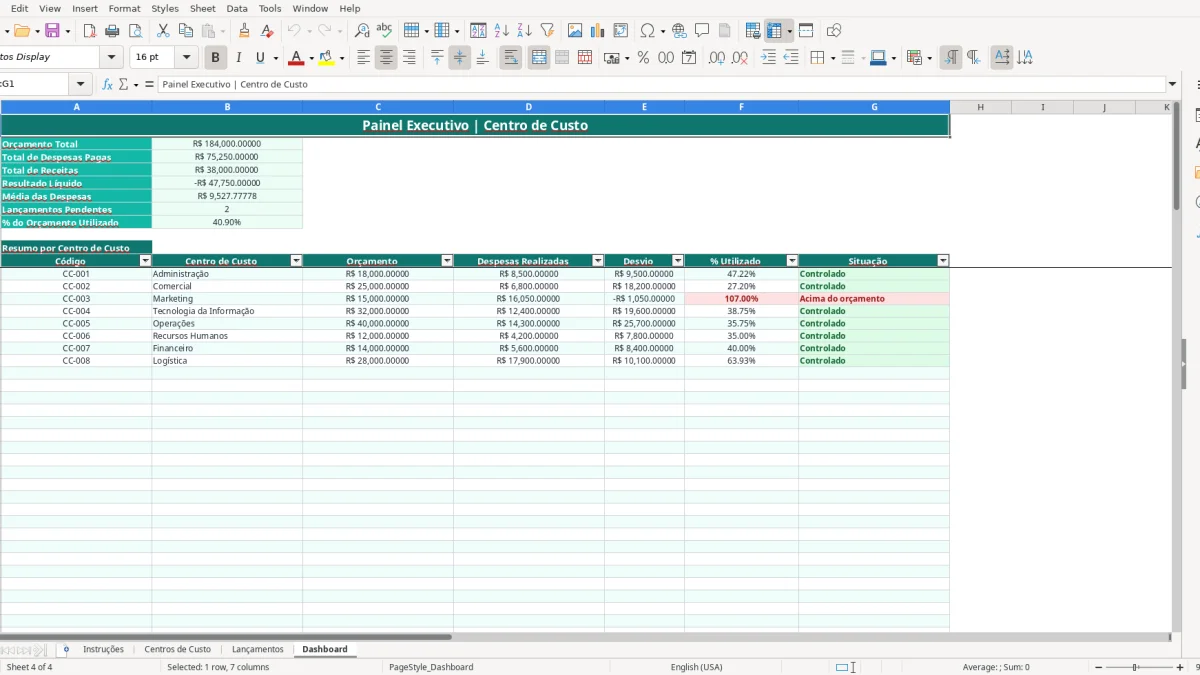Insert a comment

tap(702, 31)
